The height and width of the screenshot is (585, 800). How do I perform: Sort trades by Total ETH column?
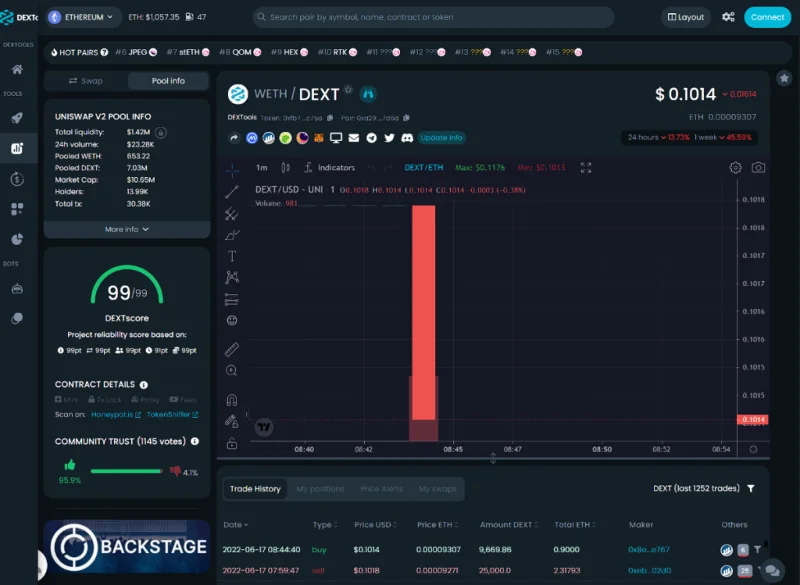tap(575, 524)
